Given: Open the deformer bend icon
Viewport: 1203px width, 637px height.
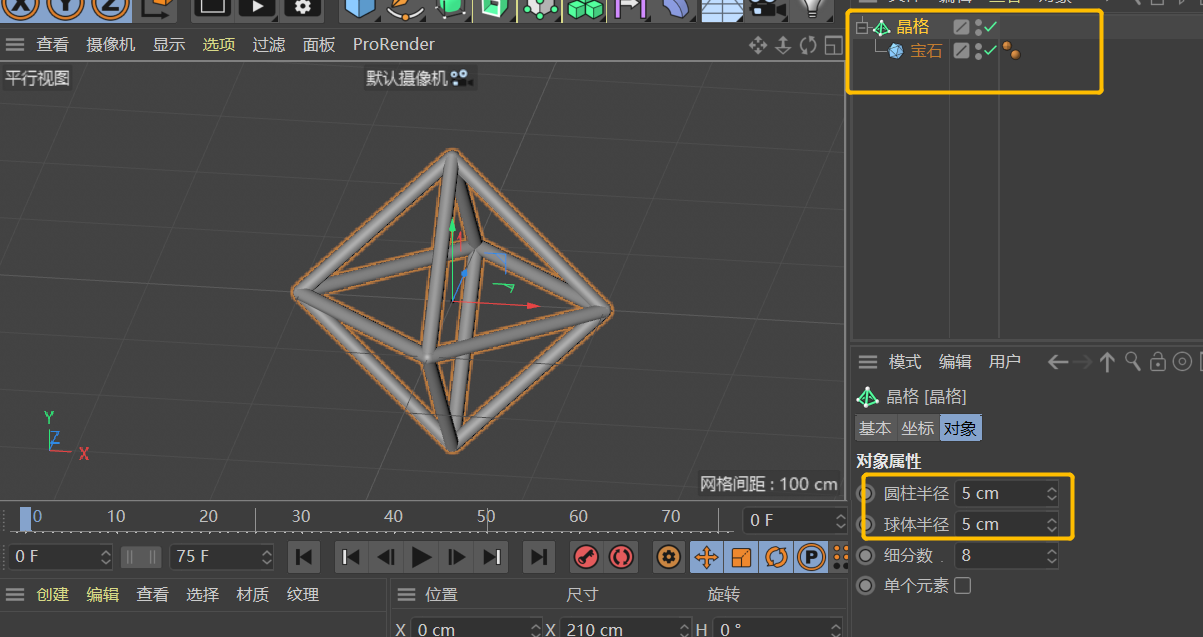Looking at the screenshot, I should 676,8.
